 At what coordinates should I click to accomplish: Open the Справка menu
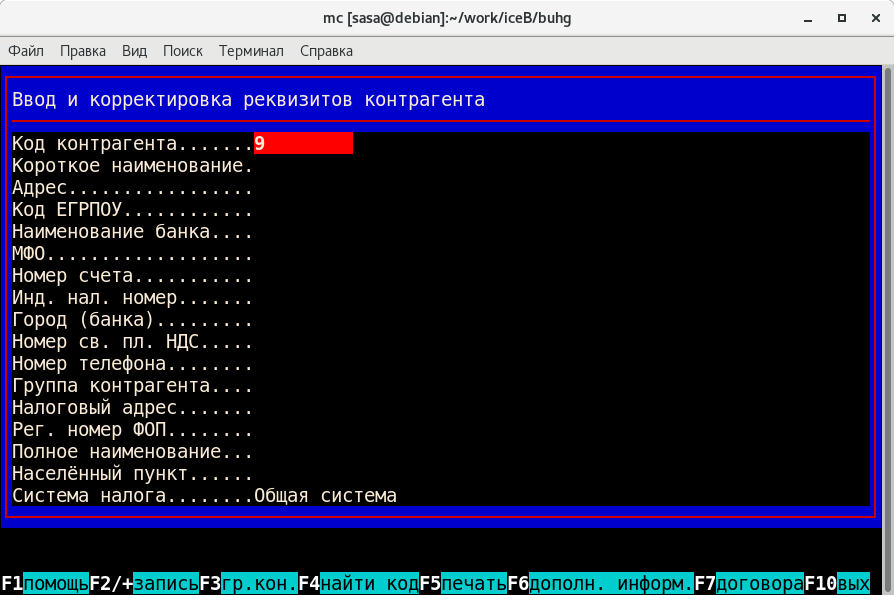[x=326, y=50]
